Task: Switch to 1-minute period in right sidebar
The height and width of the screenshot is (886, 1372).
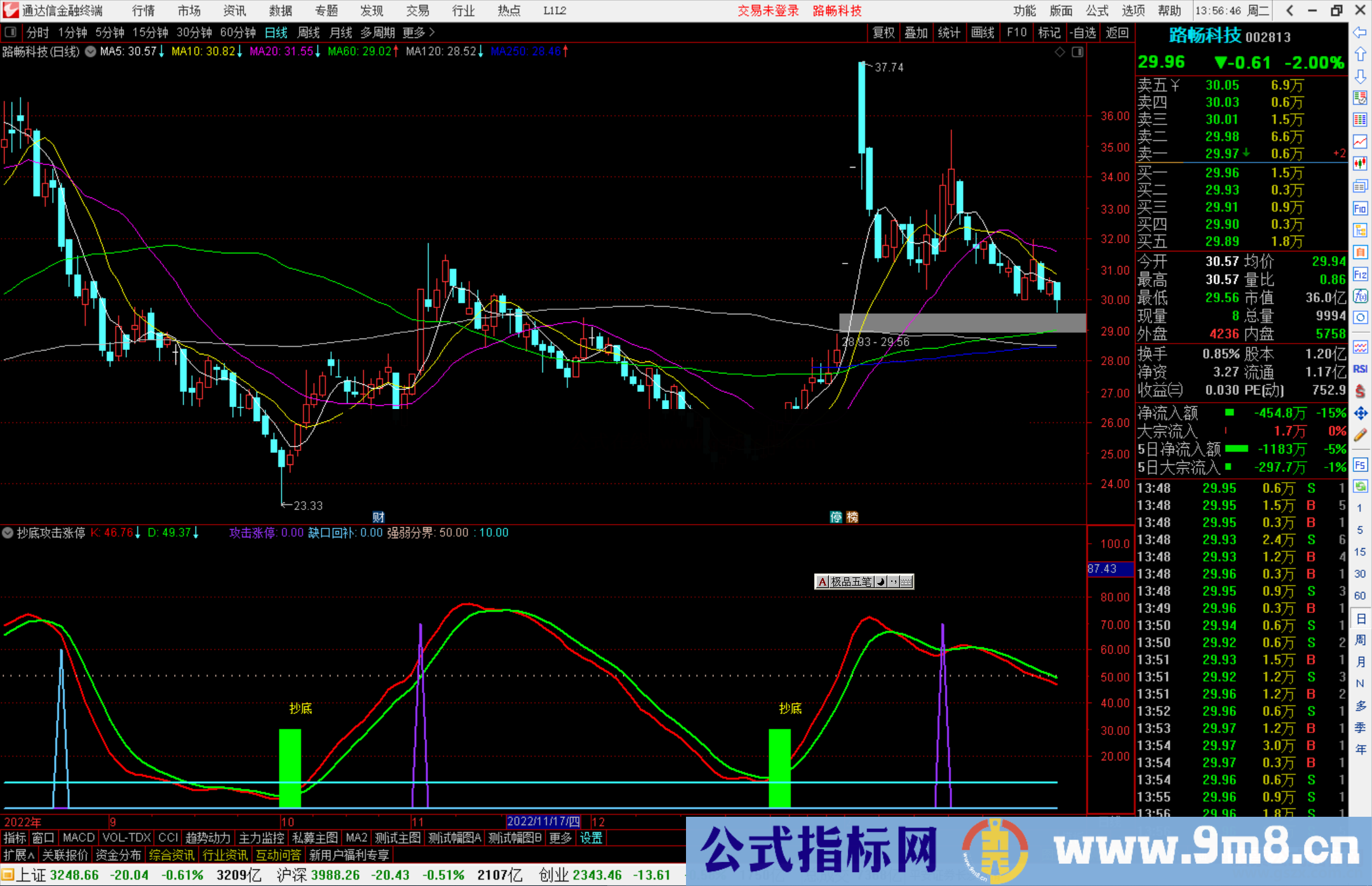Action: point(1360,508)
